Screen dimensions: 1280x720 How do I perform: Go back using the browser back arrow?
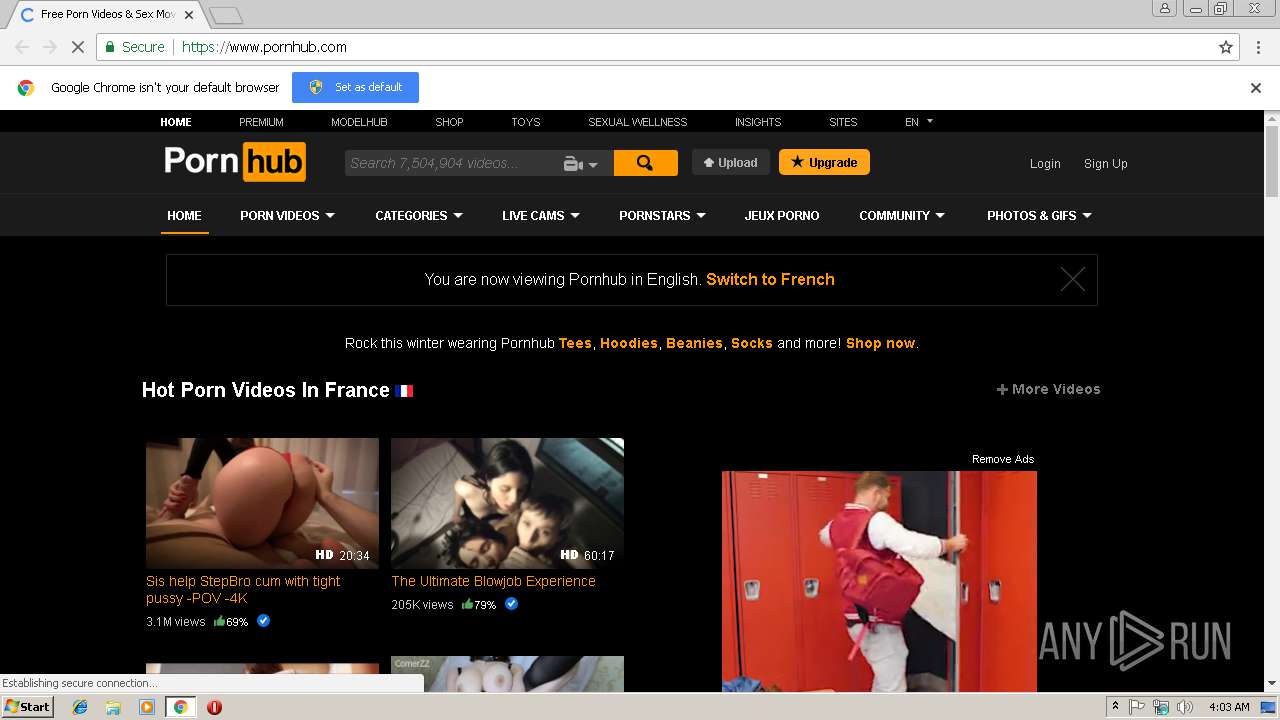22,47
